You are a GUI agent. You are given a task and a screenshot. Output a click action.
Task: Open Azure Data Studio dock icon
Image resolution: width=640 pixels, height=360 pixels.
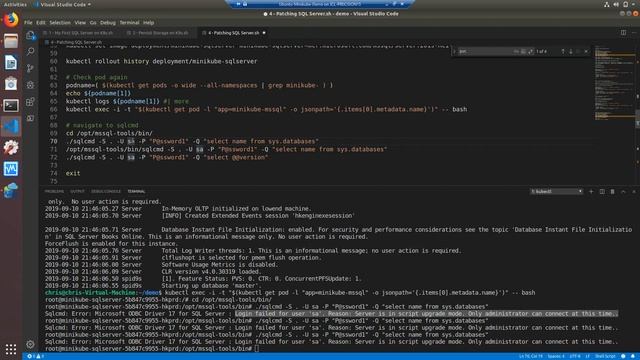point(11,190)
